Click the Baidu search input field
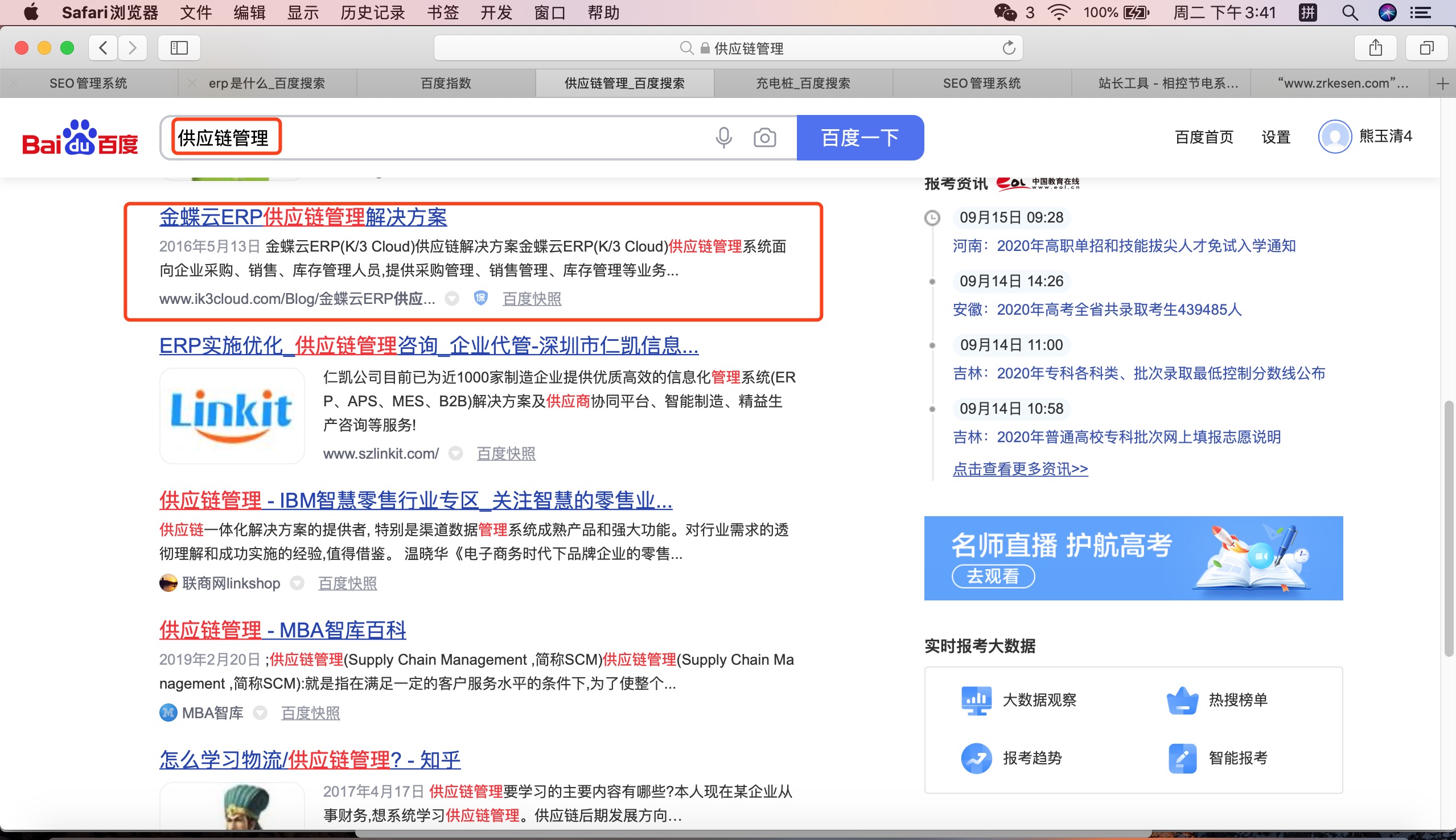 478,138
